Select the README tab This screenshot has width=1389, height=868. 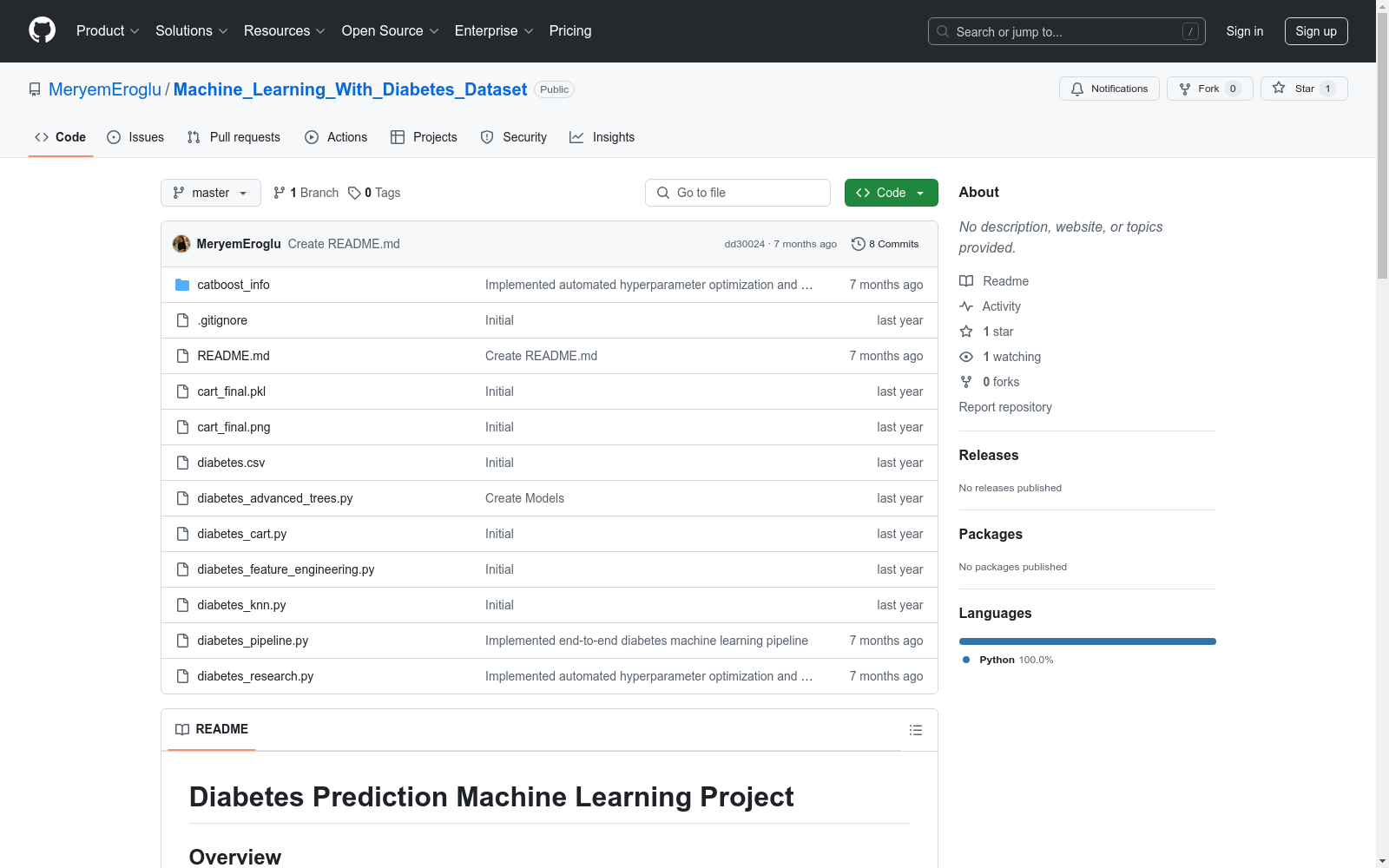212,729
